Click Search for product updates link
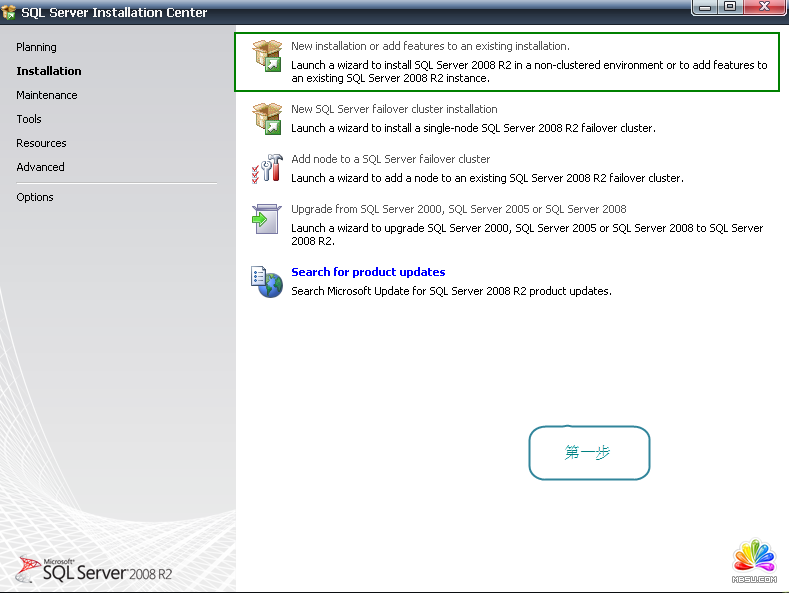 click(x=368, y=272)
